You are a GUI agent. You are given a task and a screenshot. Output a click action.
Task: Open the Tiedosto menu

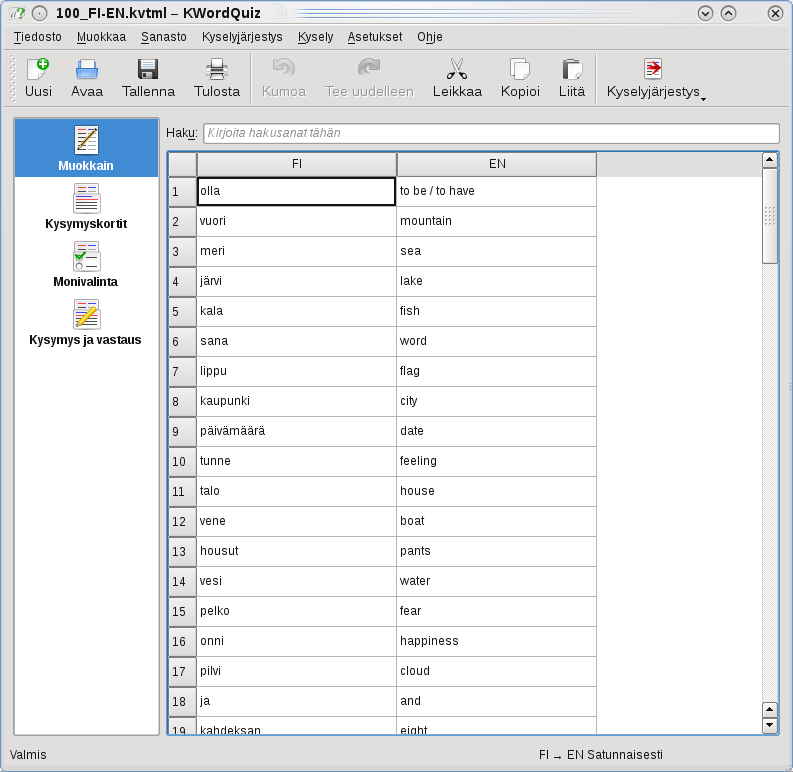pyautogui.click(x=38, y=37)
